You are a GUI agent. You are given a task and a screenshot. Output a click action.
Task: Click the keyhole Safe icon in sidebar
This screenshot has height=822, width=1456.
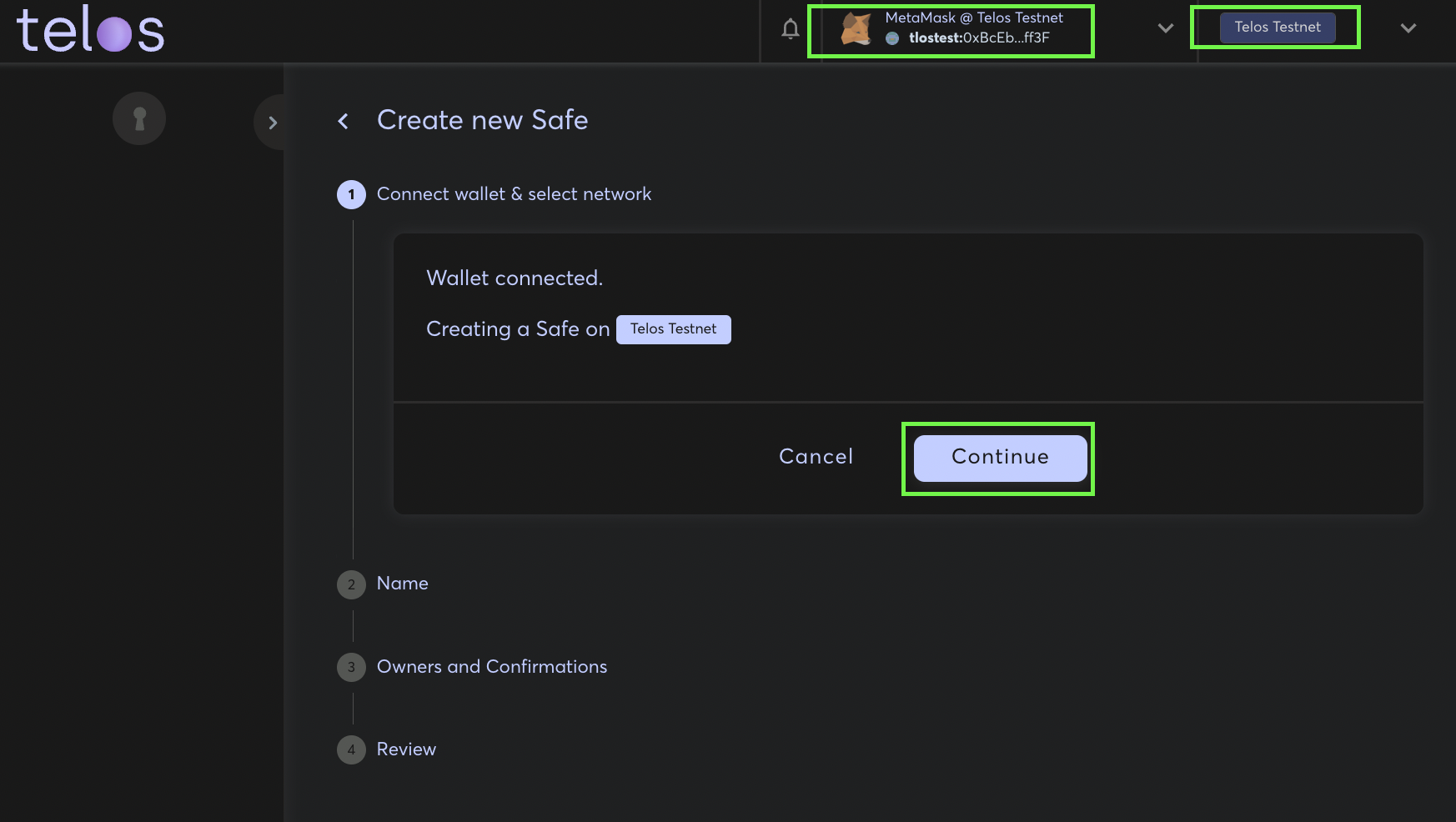coord(139,118)
